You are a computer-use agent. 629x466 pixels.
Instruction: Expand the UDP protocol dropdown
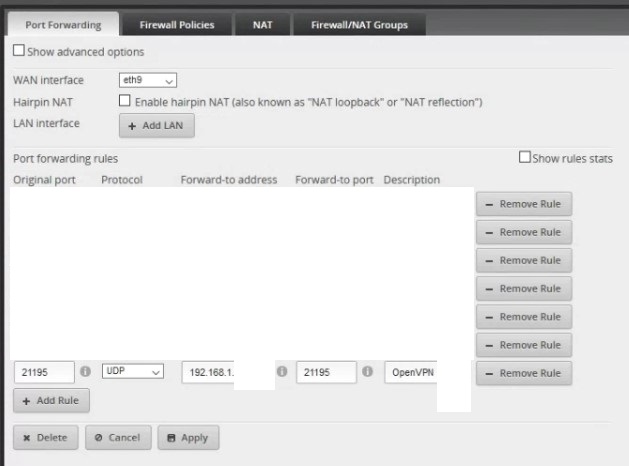click(x=133, y=372)
